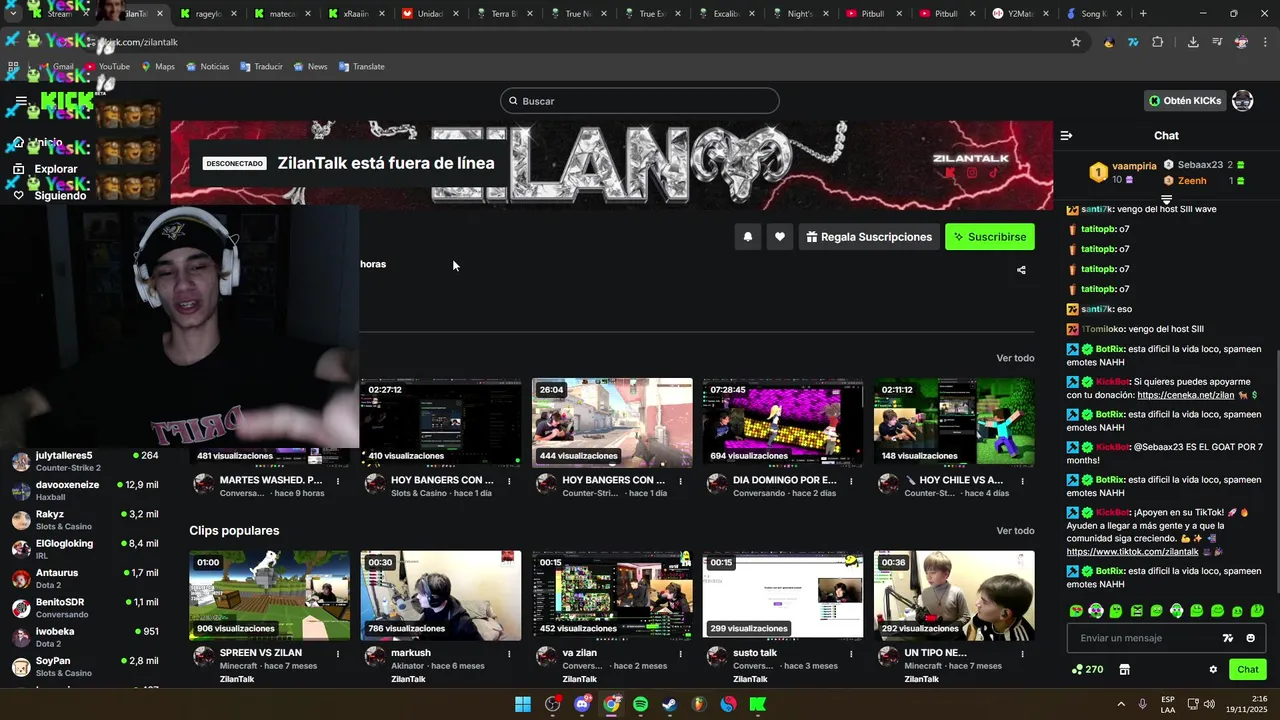Open davooxeneize channel in sidebar
This screenshot has height=720, width=1280.
coord(85,490)
